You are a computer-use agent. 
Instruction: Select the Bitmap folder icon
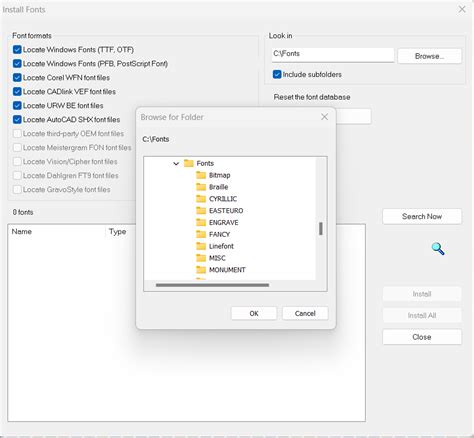[201, 175]
